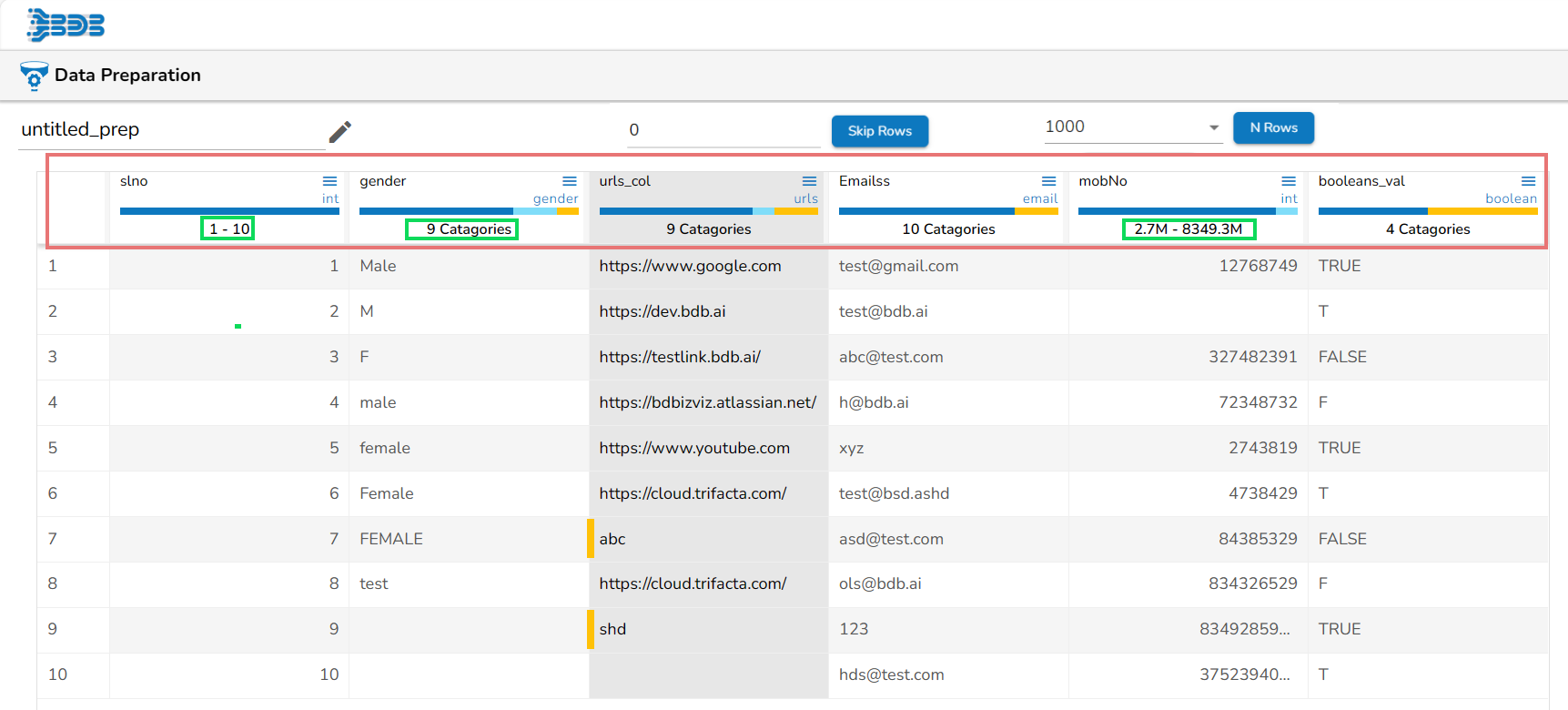Click the Skip Rows button

(x=879, y=131)
